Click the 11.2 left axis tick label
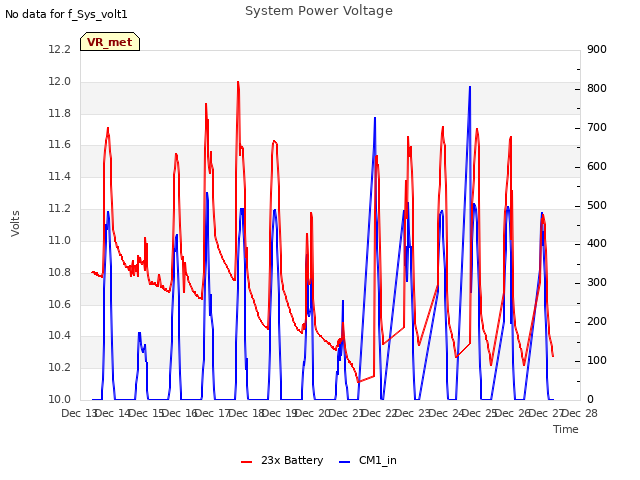 click(60, 209)
